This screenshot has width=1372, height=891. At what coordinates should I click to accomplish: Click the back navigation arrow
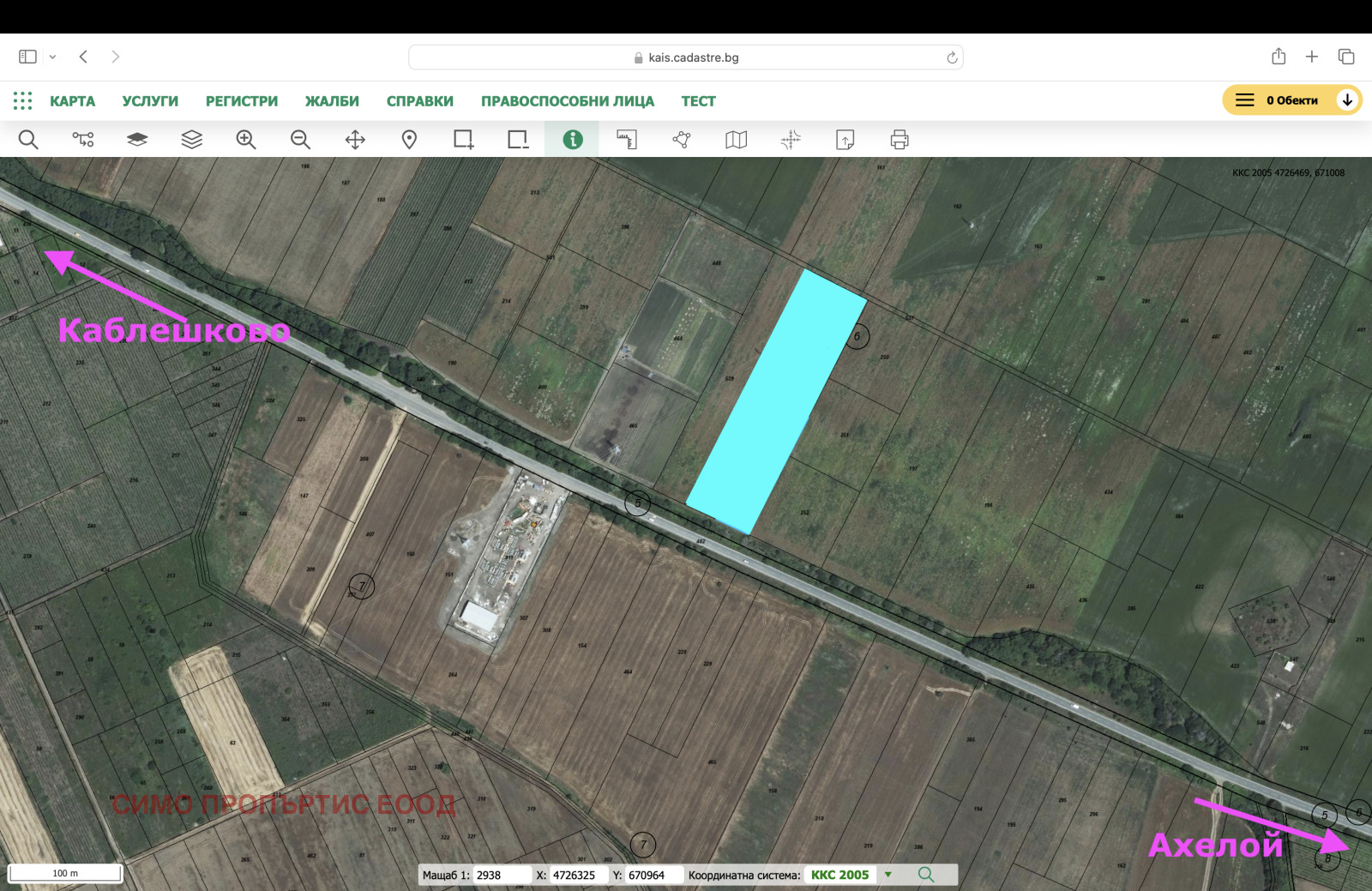tap(83, 56)
